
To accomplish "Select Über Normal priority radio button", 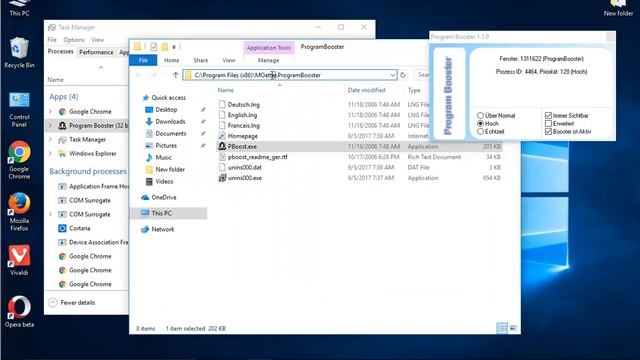I will click(480, 116).
